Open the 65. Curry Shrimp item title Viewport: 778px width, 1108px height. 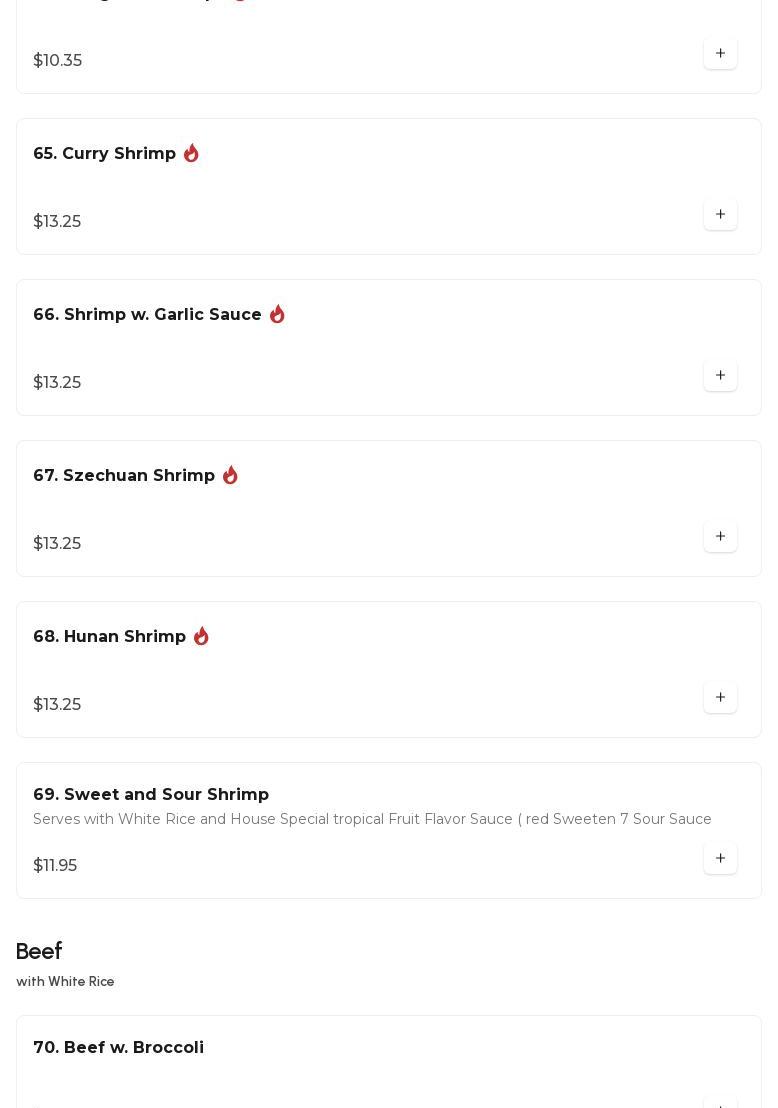(x=104, y=154)
